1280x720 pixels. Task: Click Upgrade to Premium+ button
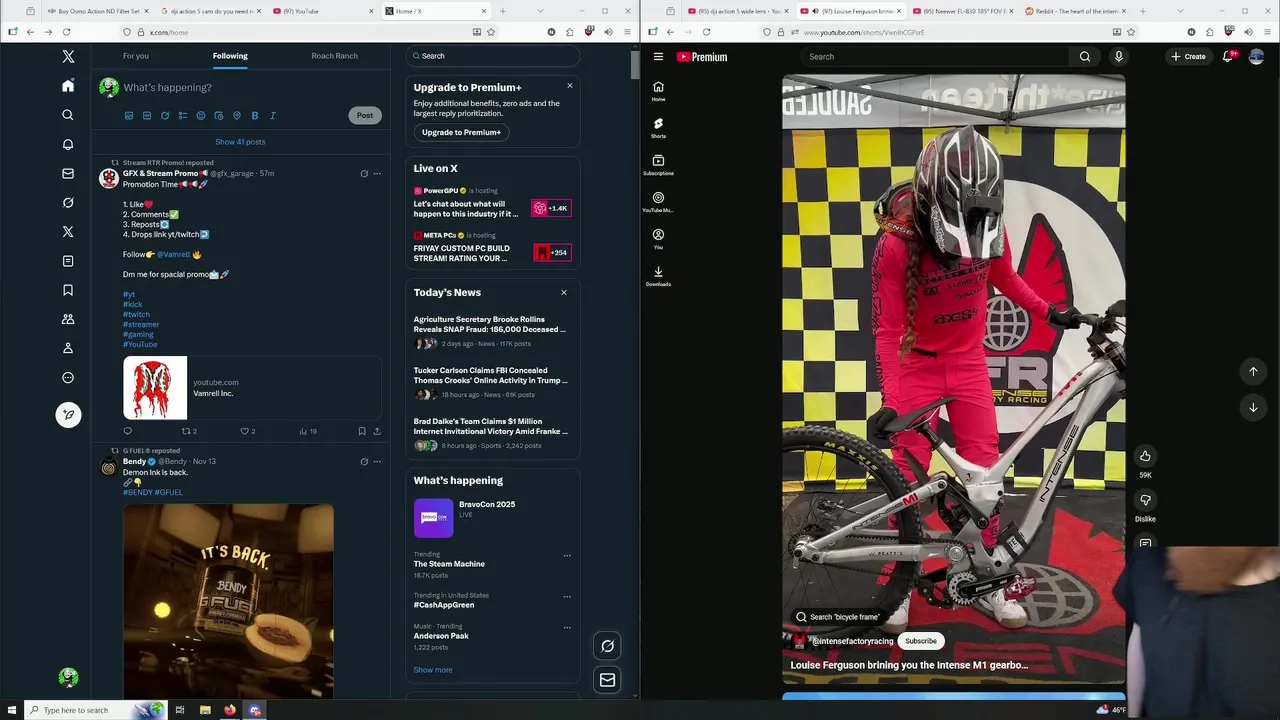461,132
